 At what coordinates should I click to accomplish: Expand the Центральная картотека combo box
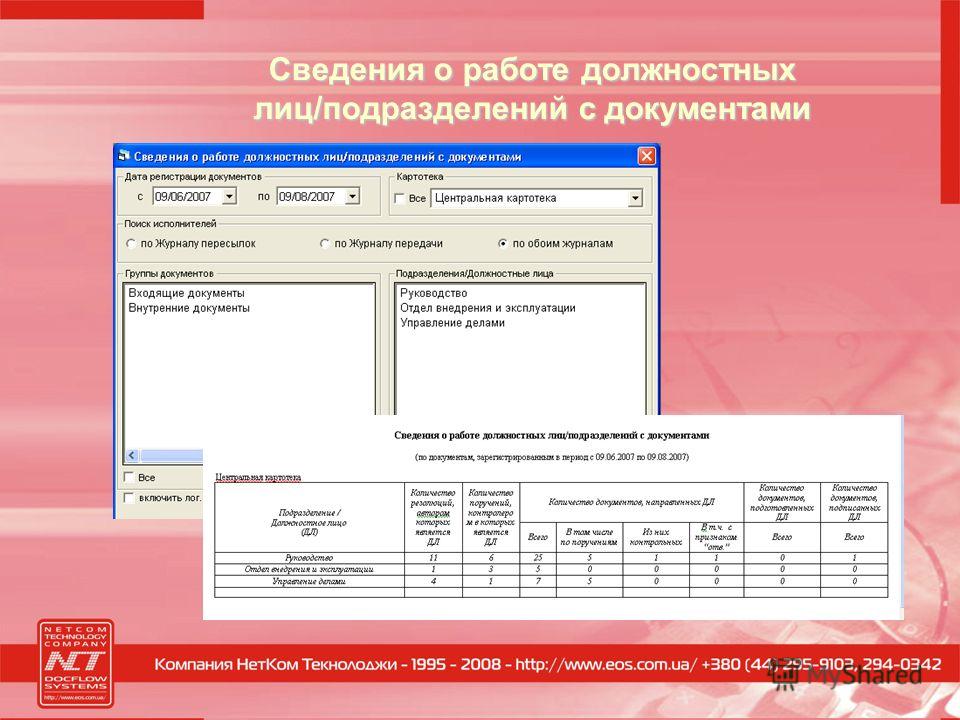(x=635, y=198)
